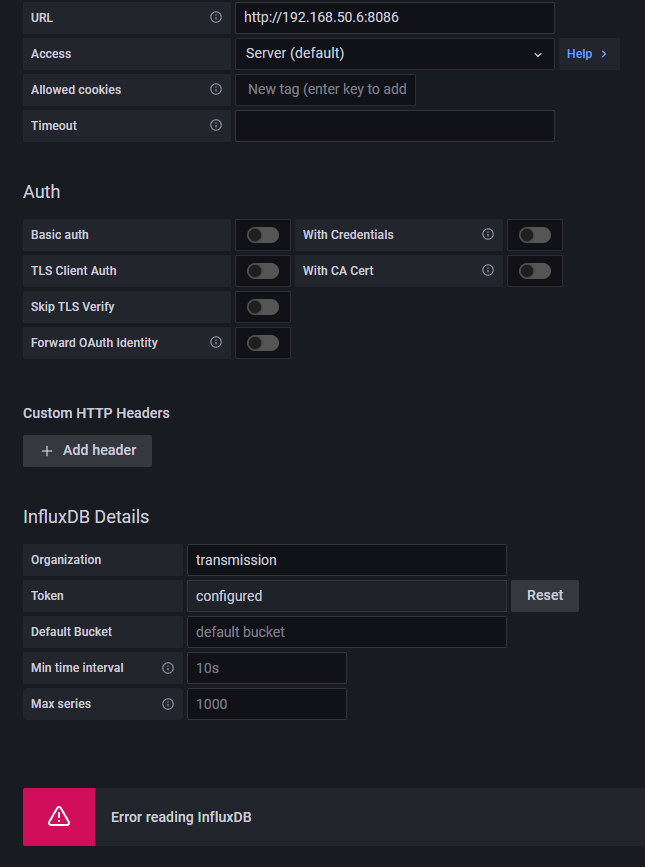
Task: Click the empty Timeout field
Action: pos(395,126)
